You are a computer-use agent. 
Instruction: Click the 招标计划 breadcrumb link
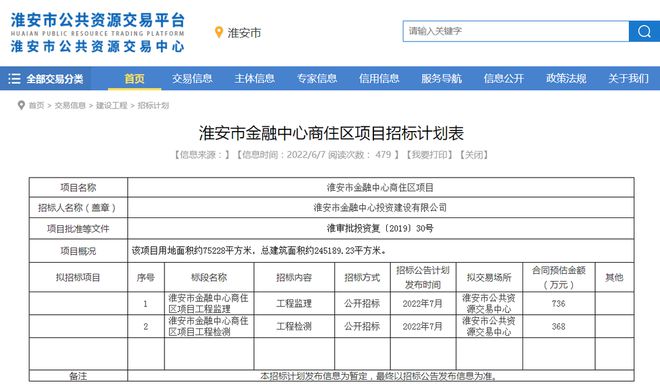pyautogui.click(x=153, y=105)
